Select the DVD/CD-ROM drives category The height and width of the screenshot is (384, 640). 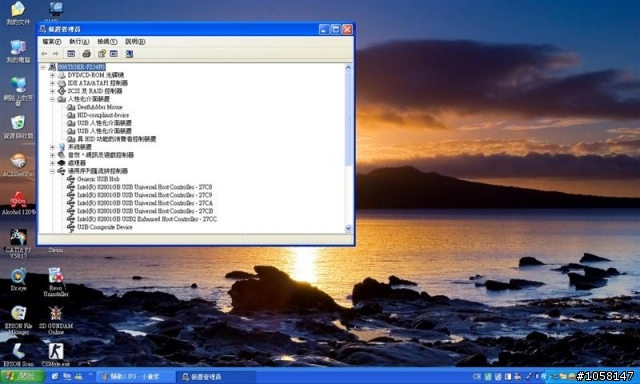(x=96, y=75)
